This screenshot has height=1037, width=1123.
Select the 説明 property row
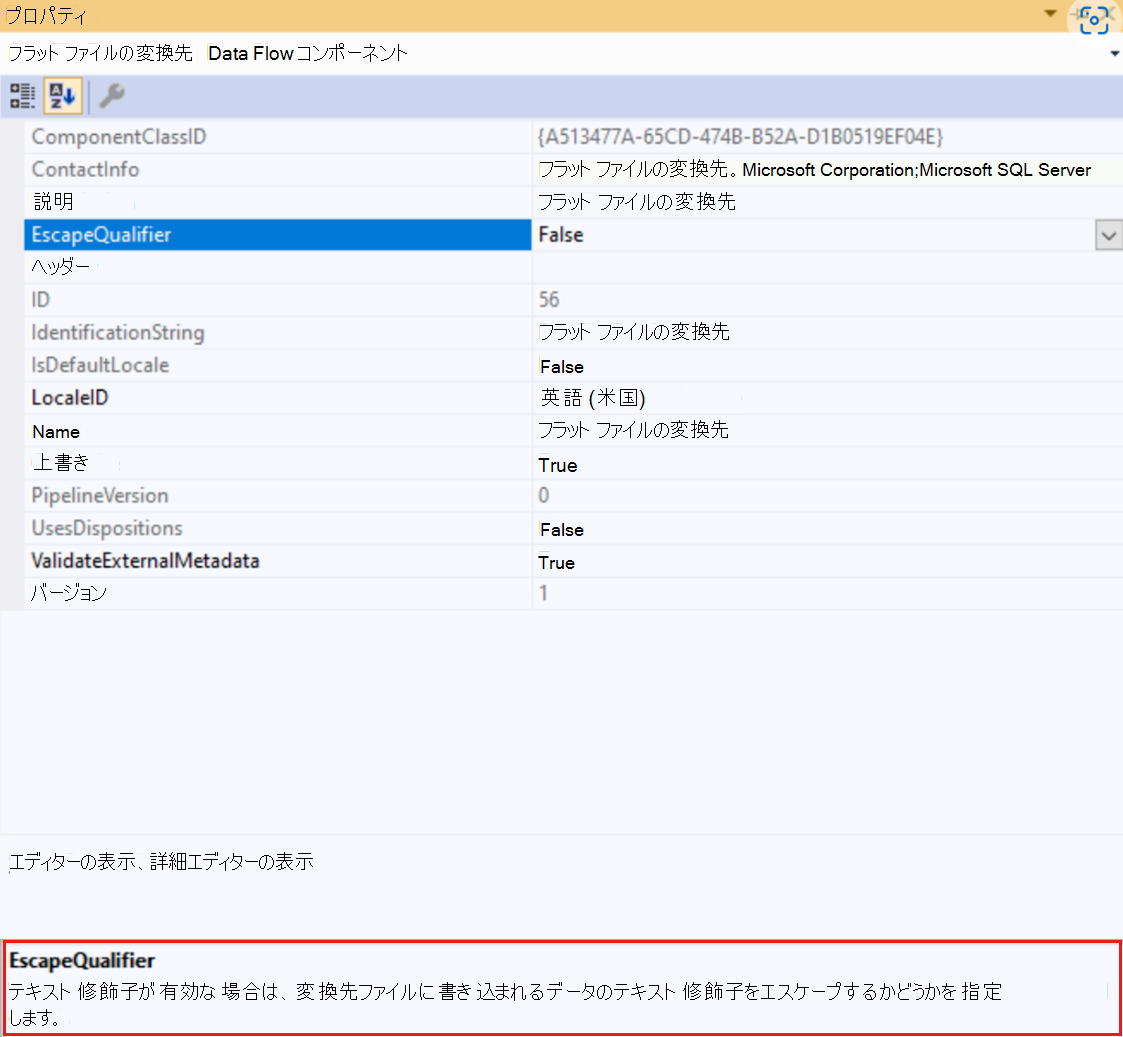coord(278,202)
